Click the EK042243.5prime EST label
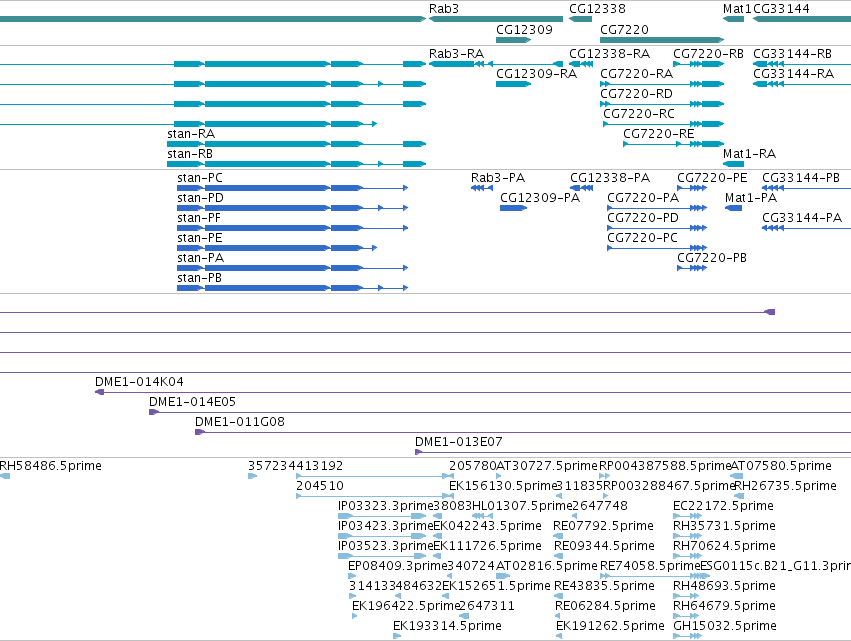 click(487, 526)
